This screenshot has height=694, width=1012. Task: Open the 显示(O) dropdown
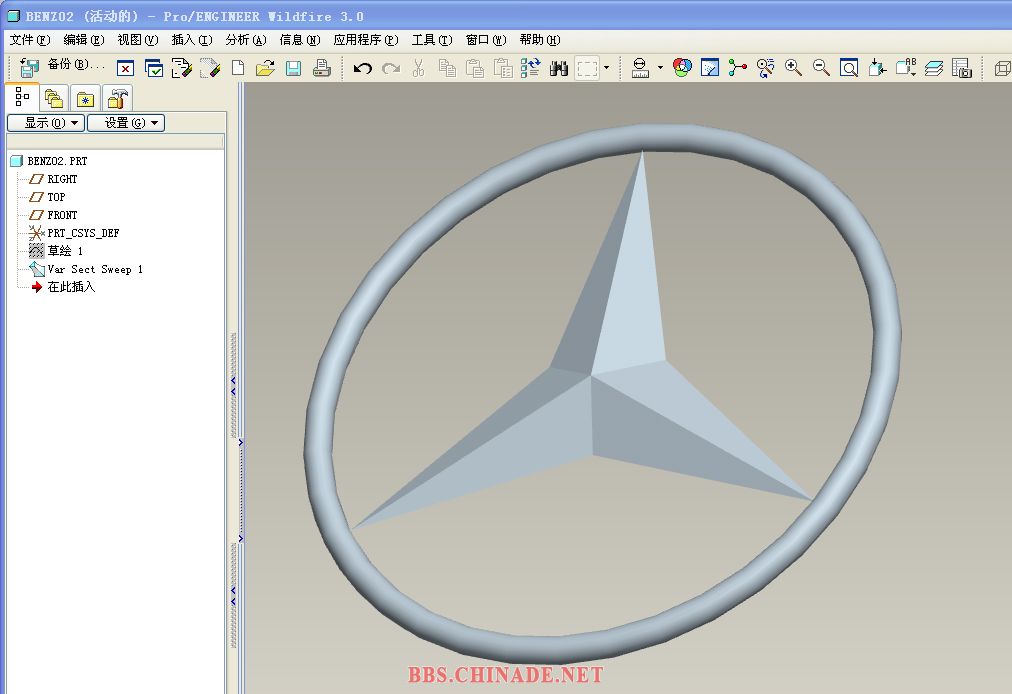(x=46, y=123)
